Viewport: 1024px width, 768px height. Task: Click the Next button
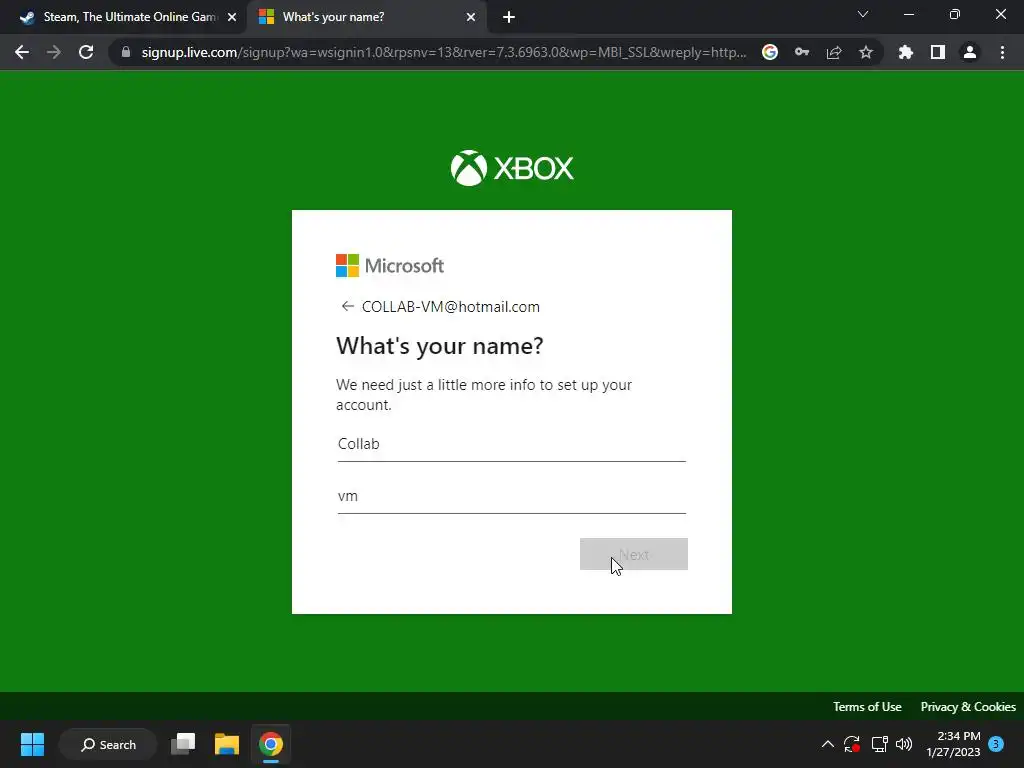click(x=633, y=554)
